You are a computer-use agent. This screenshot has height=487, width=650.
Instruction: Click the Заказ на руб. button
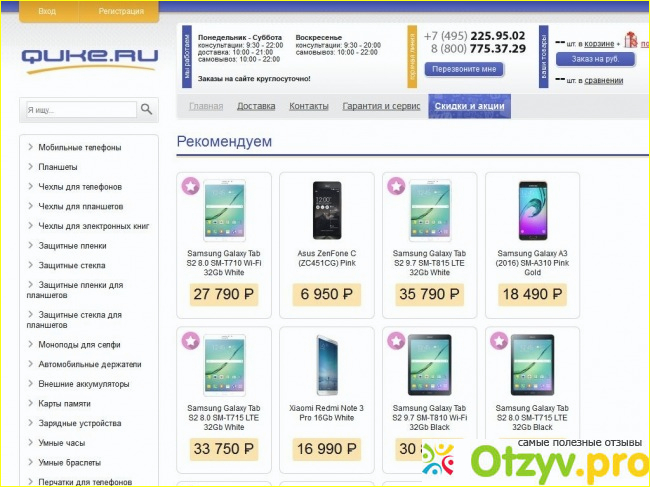[595, 59]
